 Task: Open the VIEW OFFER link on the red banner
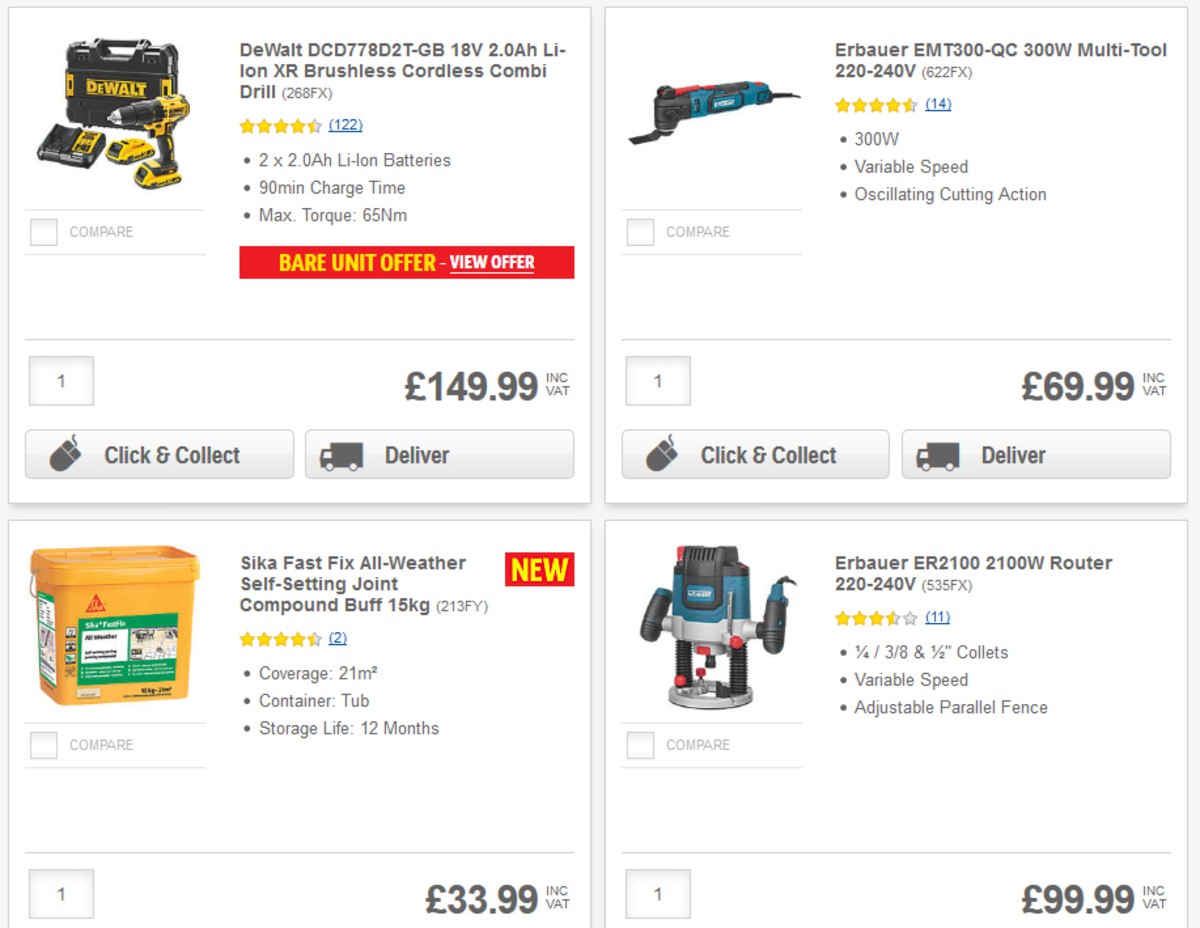point(492,262)
